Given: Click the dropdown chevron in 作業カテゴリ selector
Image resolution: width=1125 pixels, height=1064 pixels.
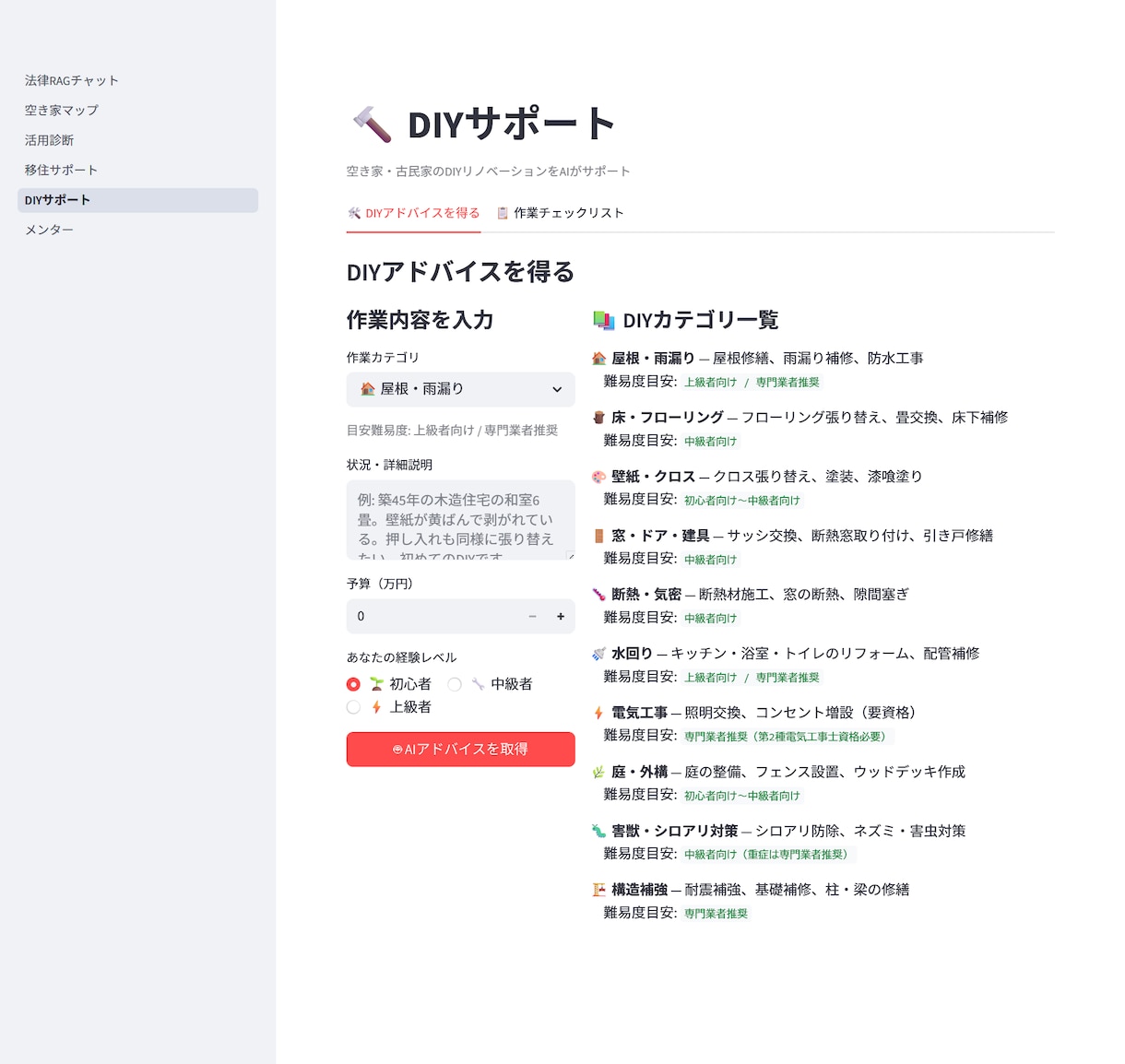Looking at the screenshot, I should 557,389.
